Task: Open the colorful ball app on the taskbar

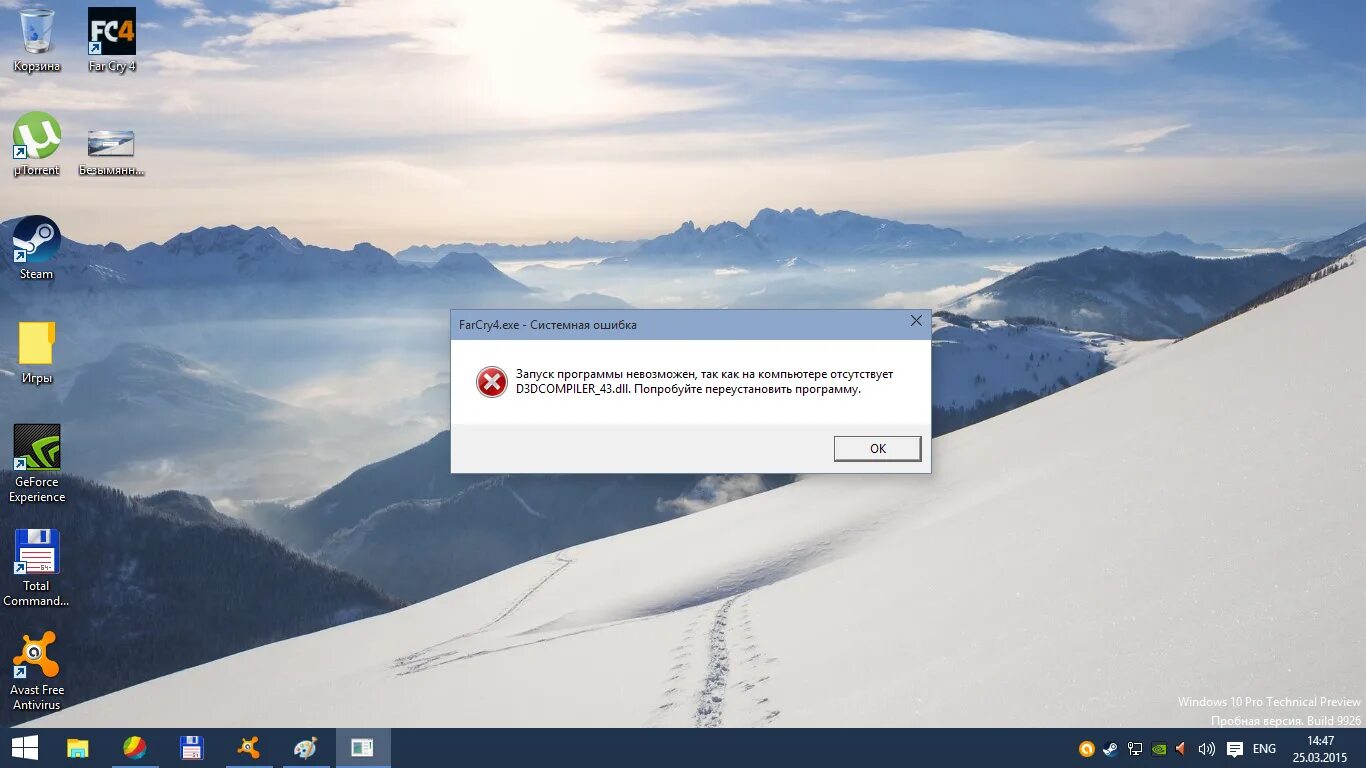Action: [134, 748]
